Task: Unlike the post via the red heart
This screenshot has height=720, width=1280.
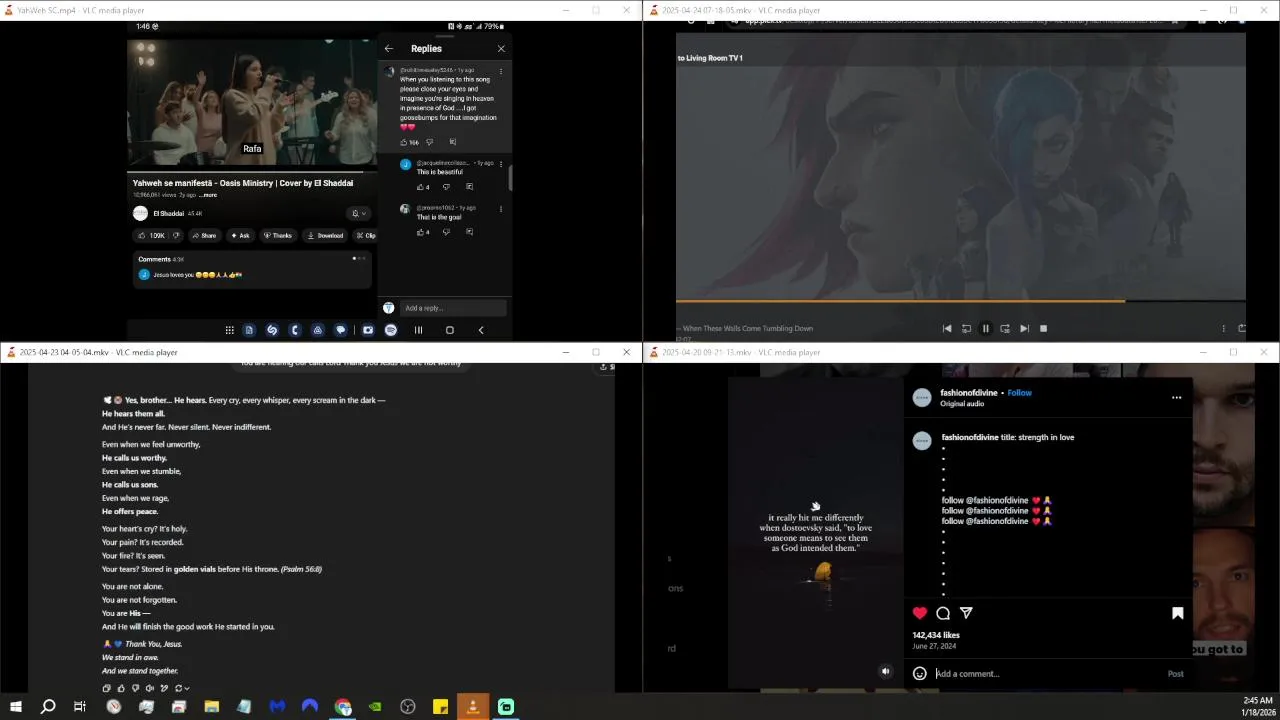Action: point(920,613)
